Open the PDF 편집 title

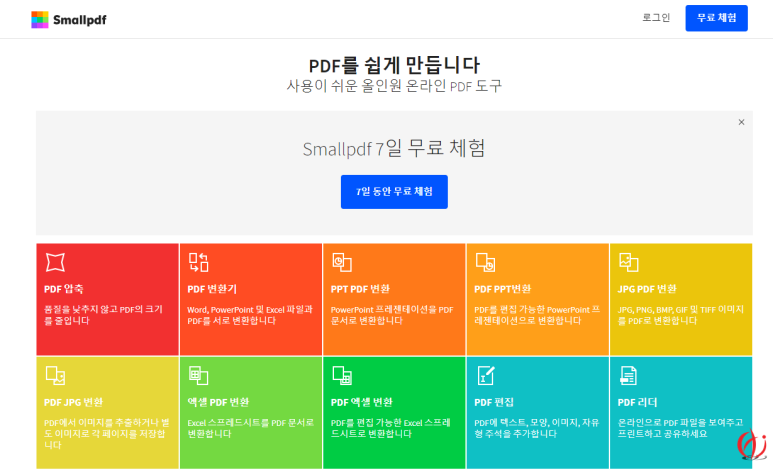(x=494, y=402)
